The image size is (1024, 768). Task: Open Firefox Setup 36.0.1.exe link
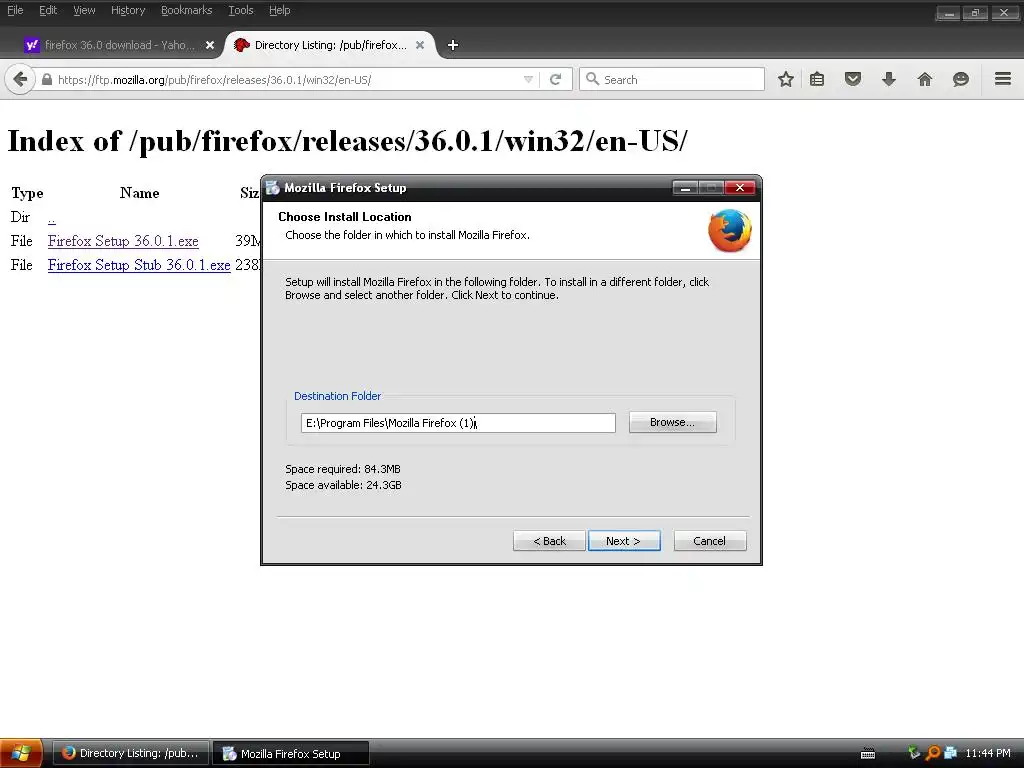tap(123, 241)
